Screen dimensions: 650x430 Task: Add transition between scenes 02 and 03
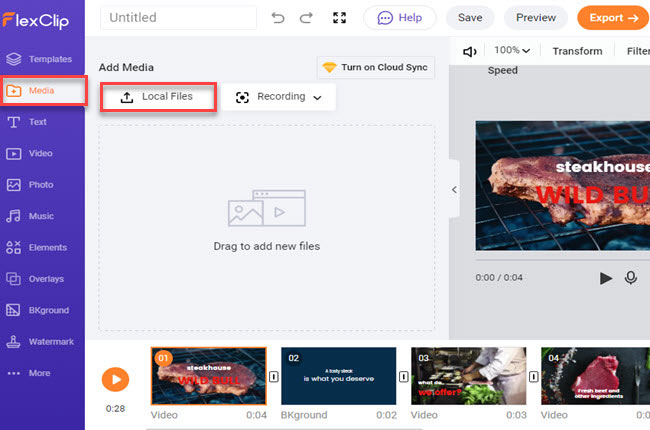pyautogui.click(x=403, y=377)
